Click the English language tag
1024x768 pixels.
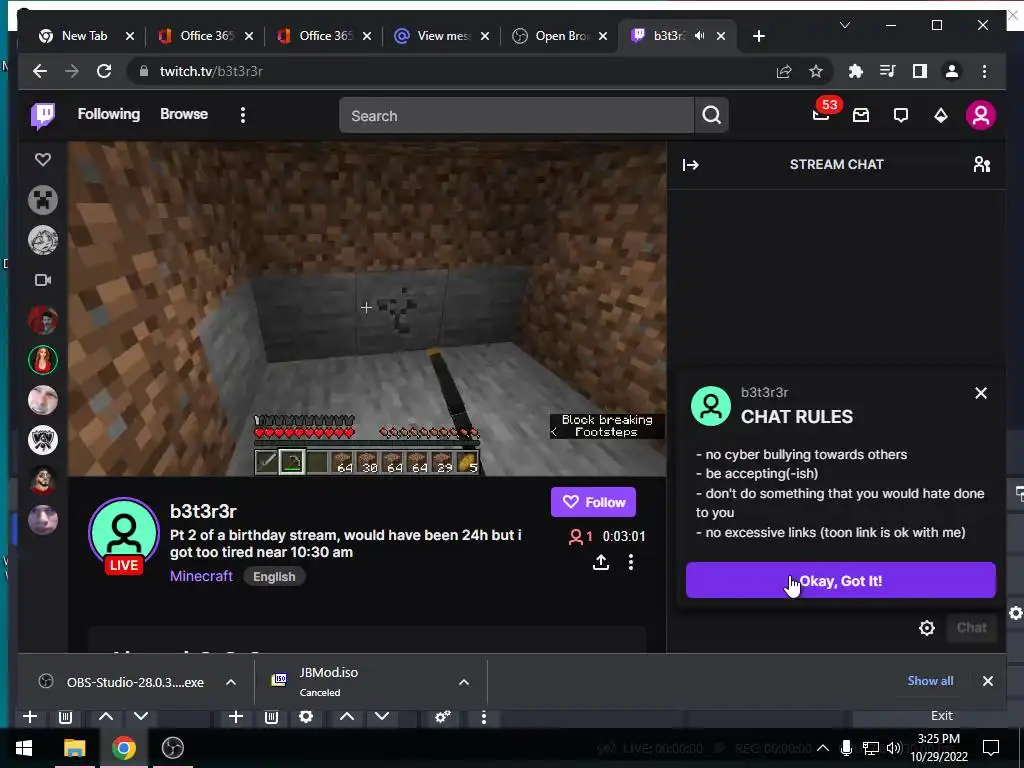point(274,577)
